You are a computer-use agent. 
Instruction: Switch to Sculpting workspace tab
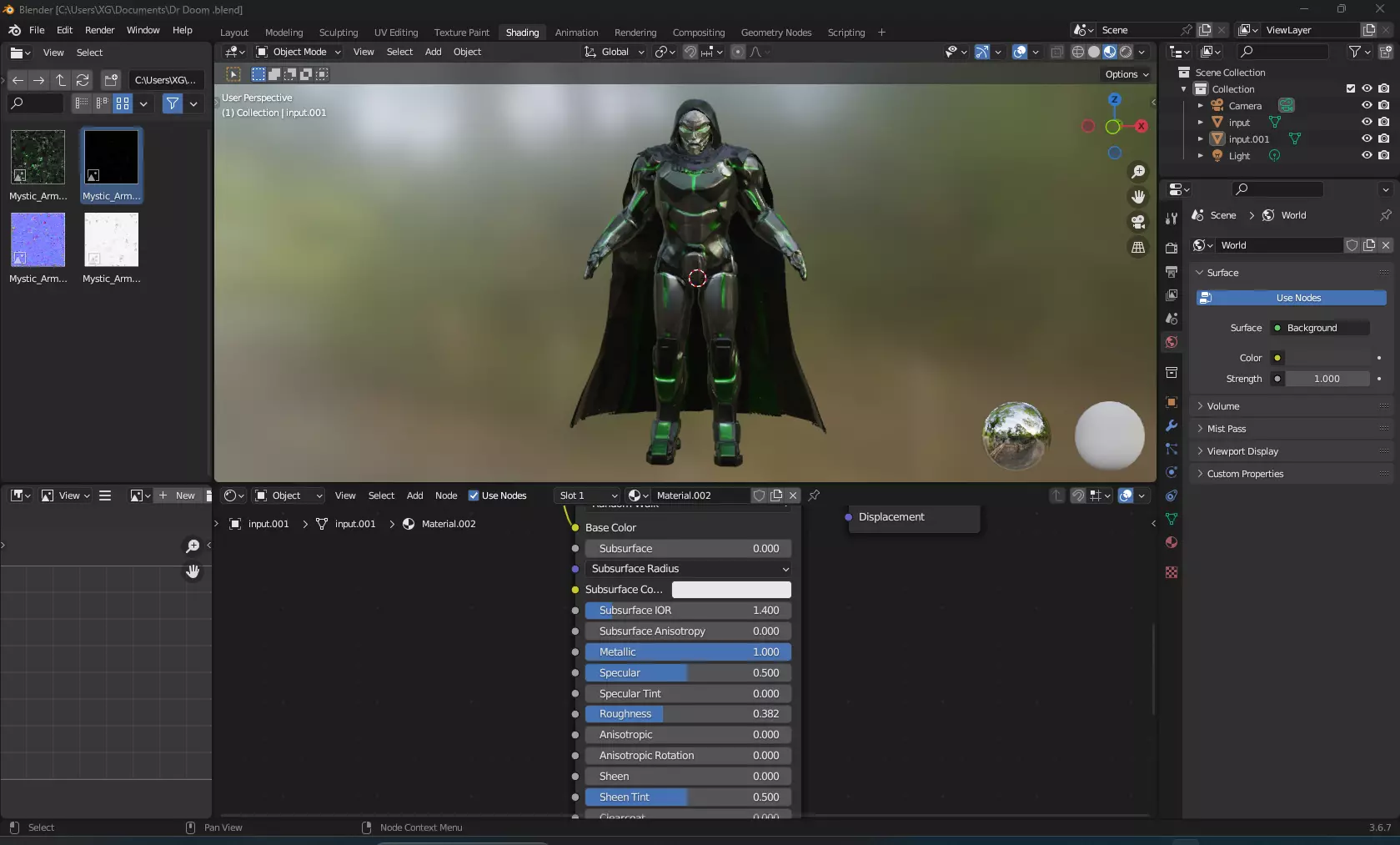[338, 33]
